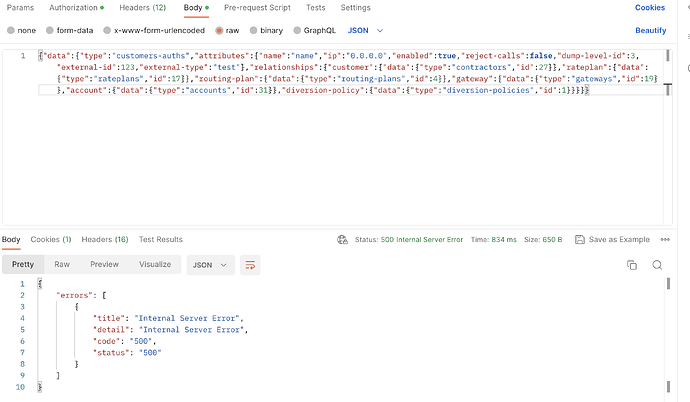Select the none body type

tap(21, 30)
